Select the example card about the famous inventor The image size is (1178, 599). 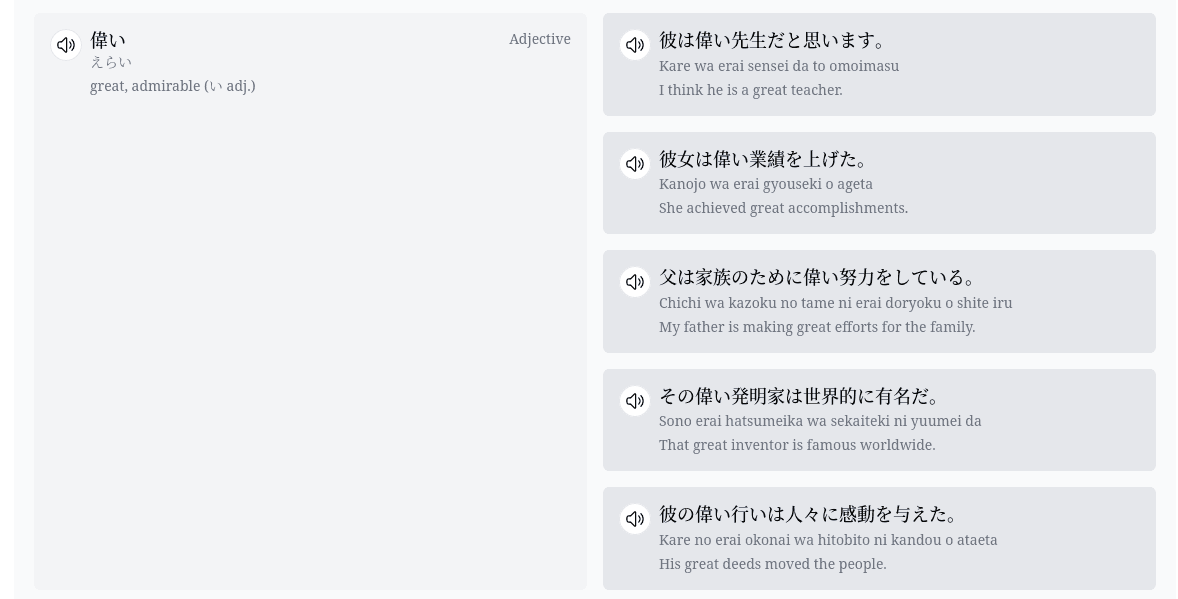click(x=879, y=420)
